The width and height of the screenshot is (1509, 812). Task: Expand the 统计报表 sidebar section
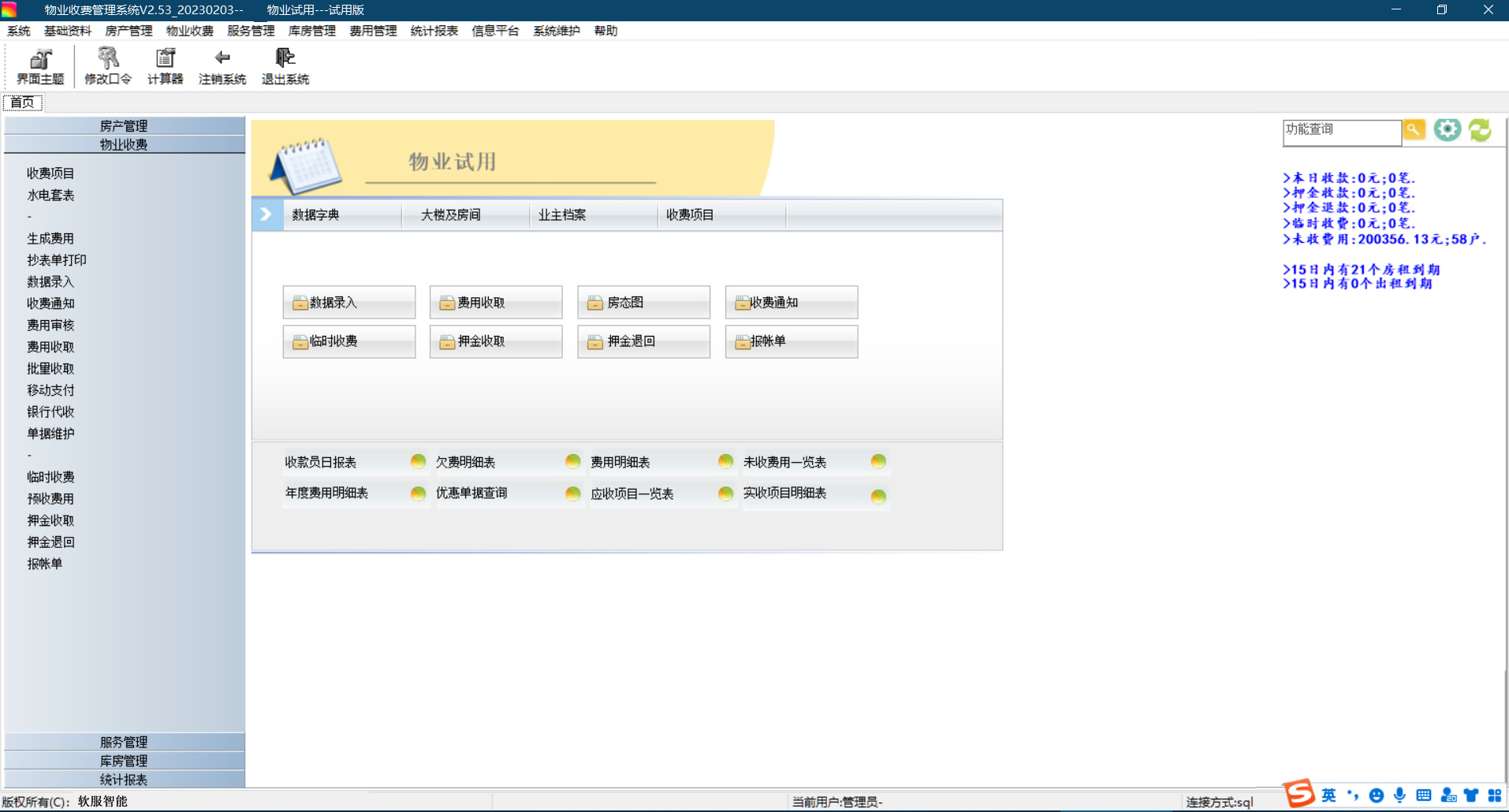point(124,780)
